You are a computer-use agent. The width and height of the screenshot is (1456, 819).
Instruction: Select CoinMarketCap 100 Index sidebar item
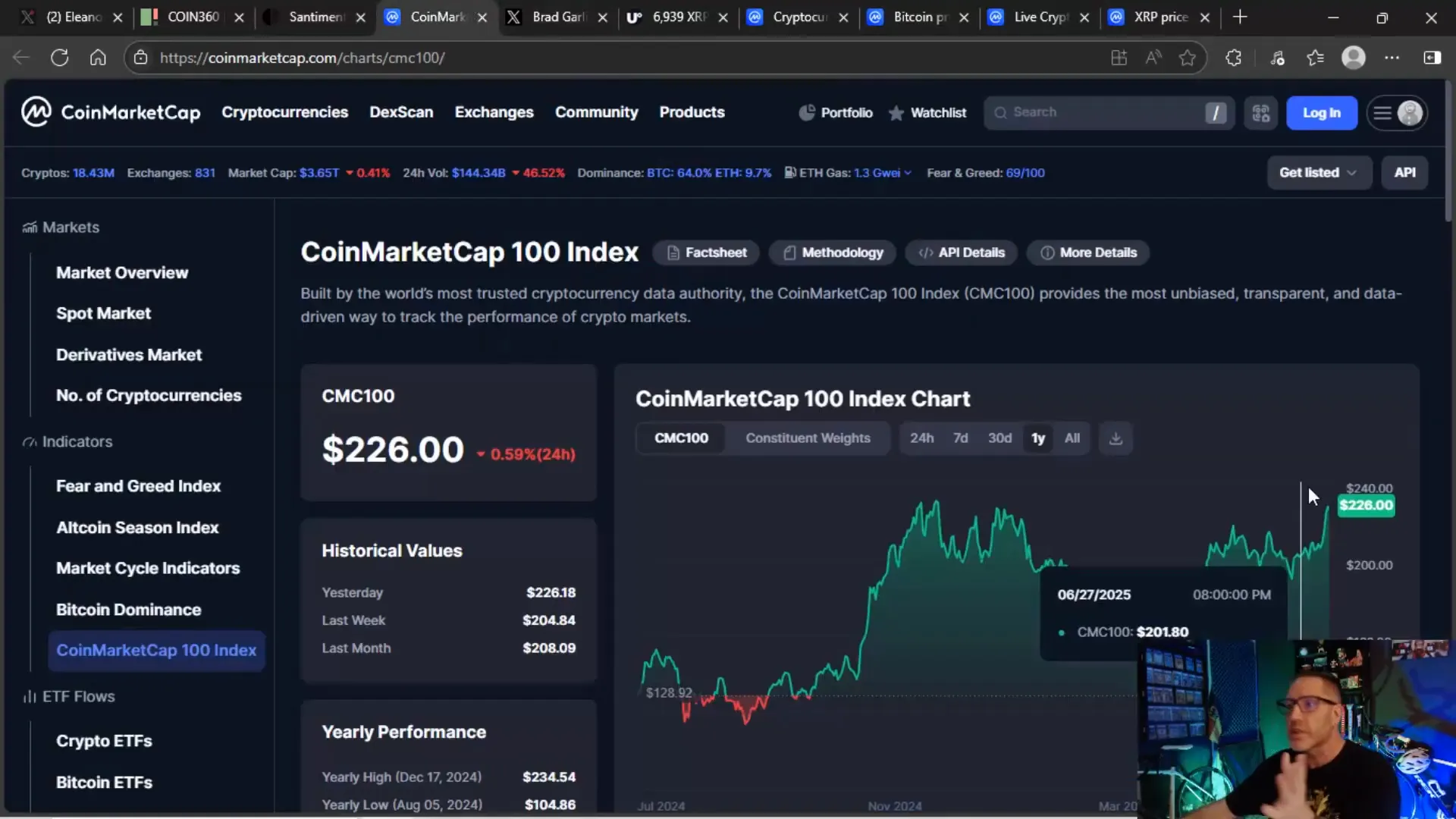coord(156,651)
